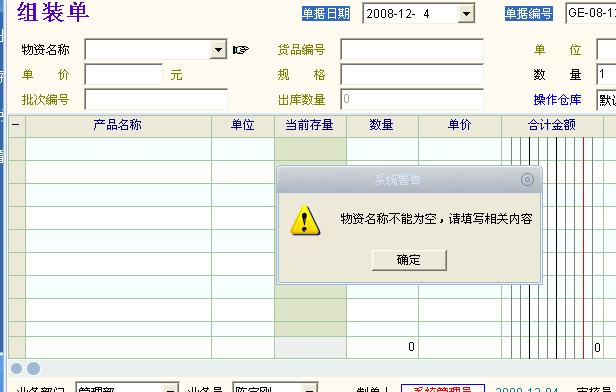Image resolution: width=616 pixels, height=392 pixels.
Task: Click the pointing hand icon beside 物资名称
Action: tap(240, 50)
